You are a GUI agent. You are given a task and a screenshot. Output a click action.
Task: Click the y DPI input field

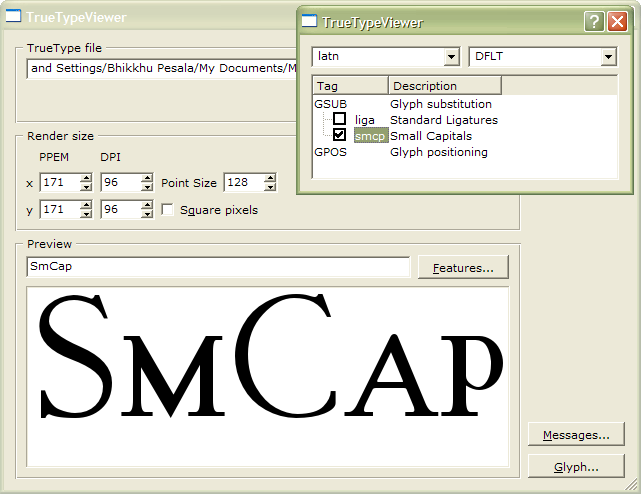(x=121, y=209)
